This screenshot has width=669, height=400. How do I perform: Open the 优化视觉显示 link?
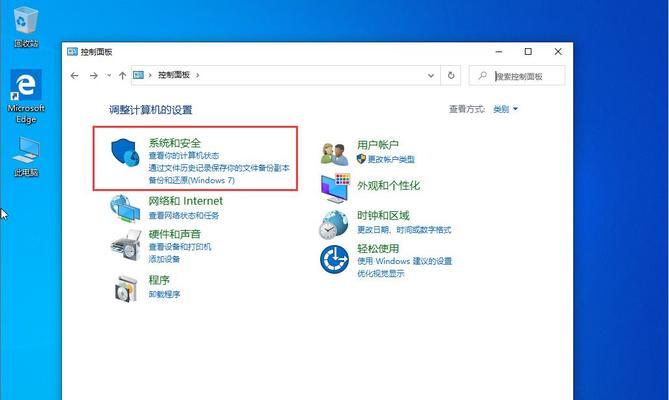point(381,273)
